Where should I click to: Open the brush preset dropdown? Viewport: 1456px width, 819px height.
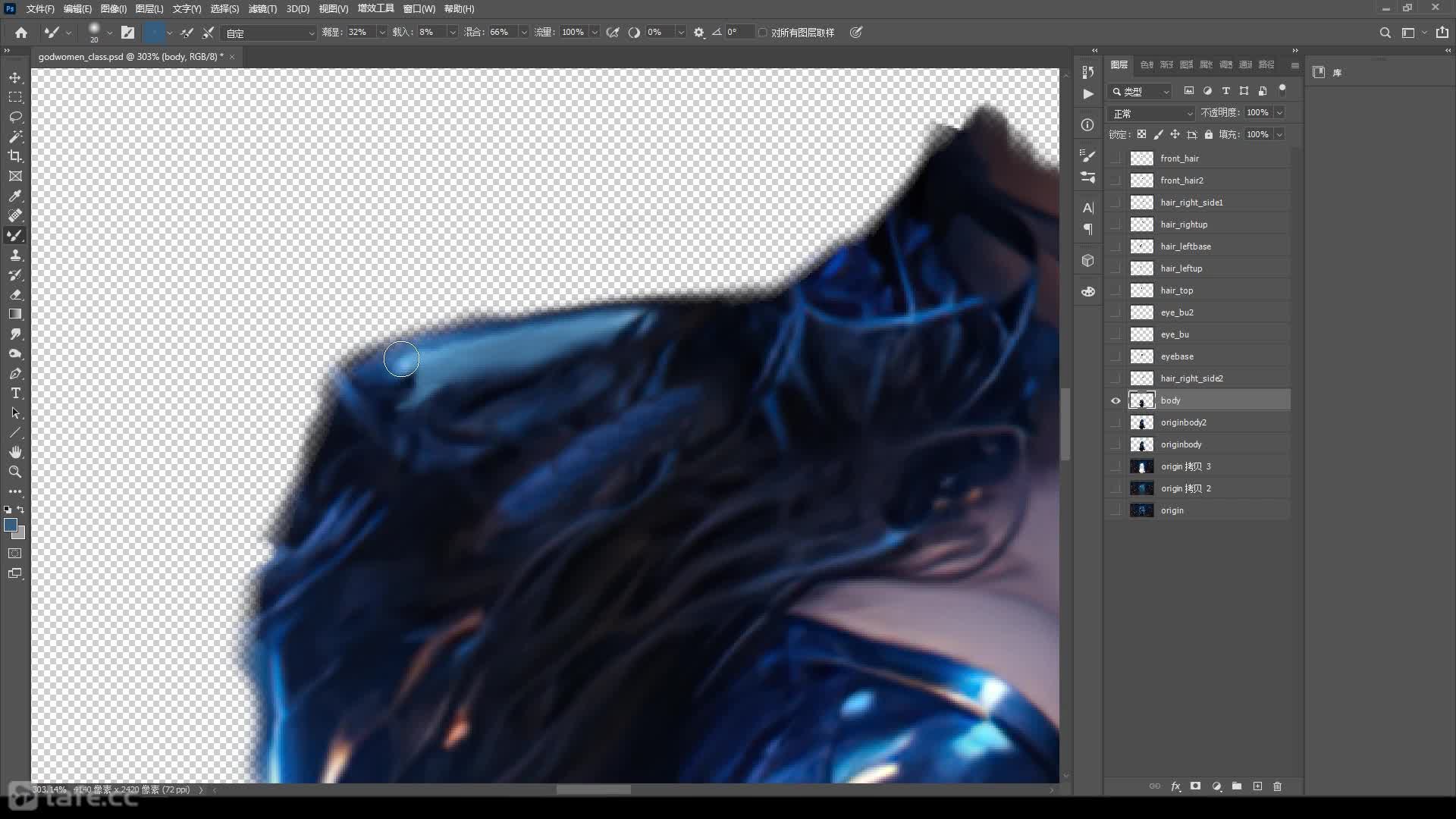[110, 33]
